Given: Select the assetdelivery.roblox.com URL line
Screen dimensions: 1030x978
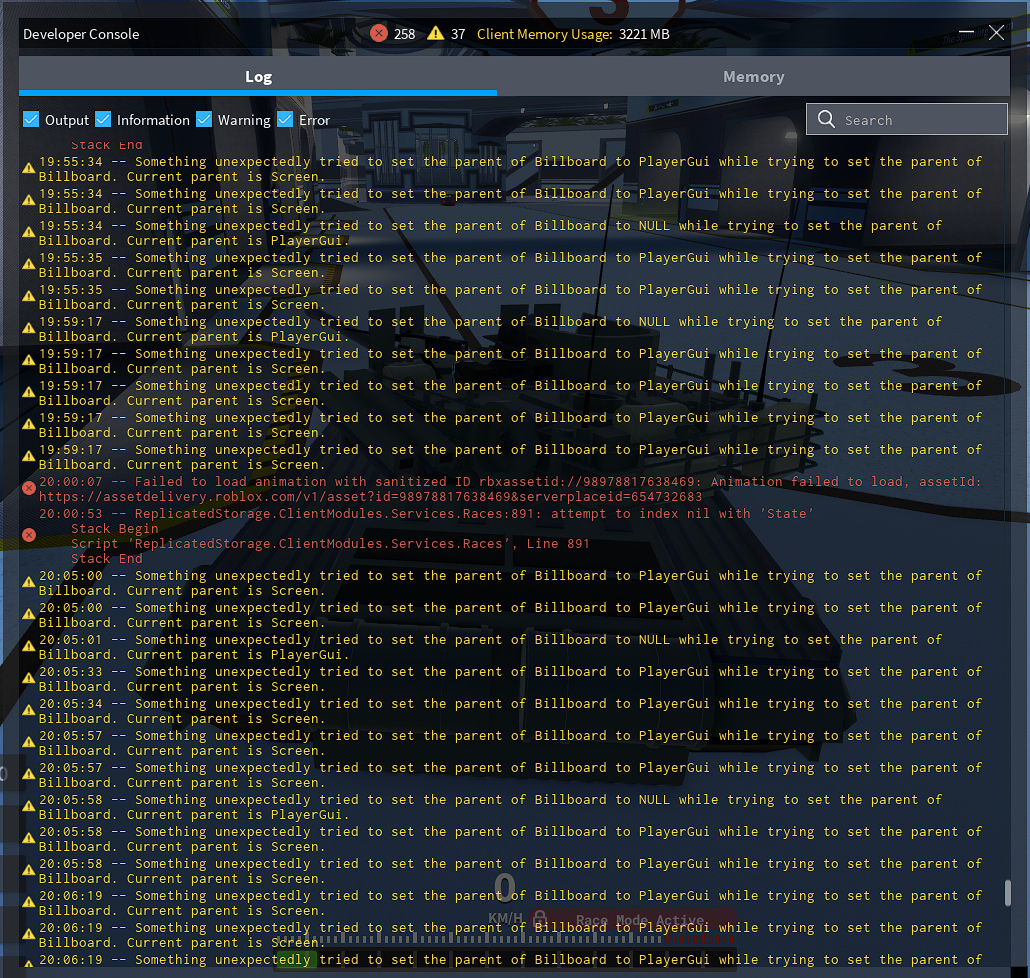Looking at the screenshot, I should [370, 497].
